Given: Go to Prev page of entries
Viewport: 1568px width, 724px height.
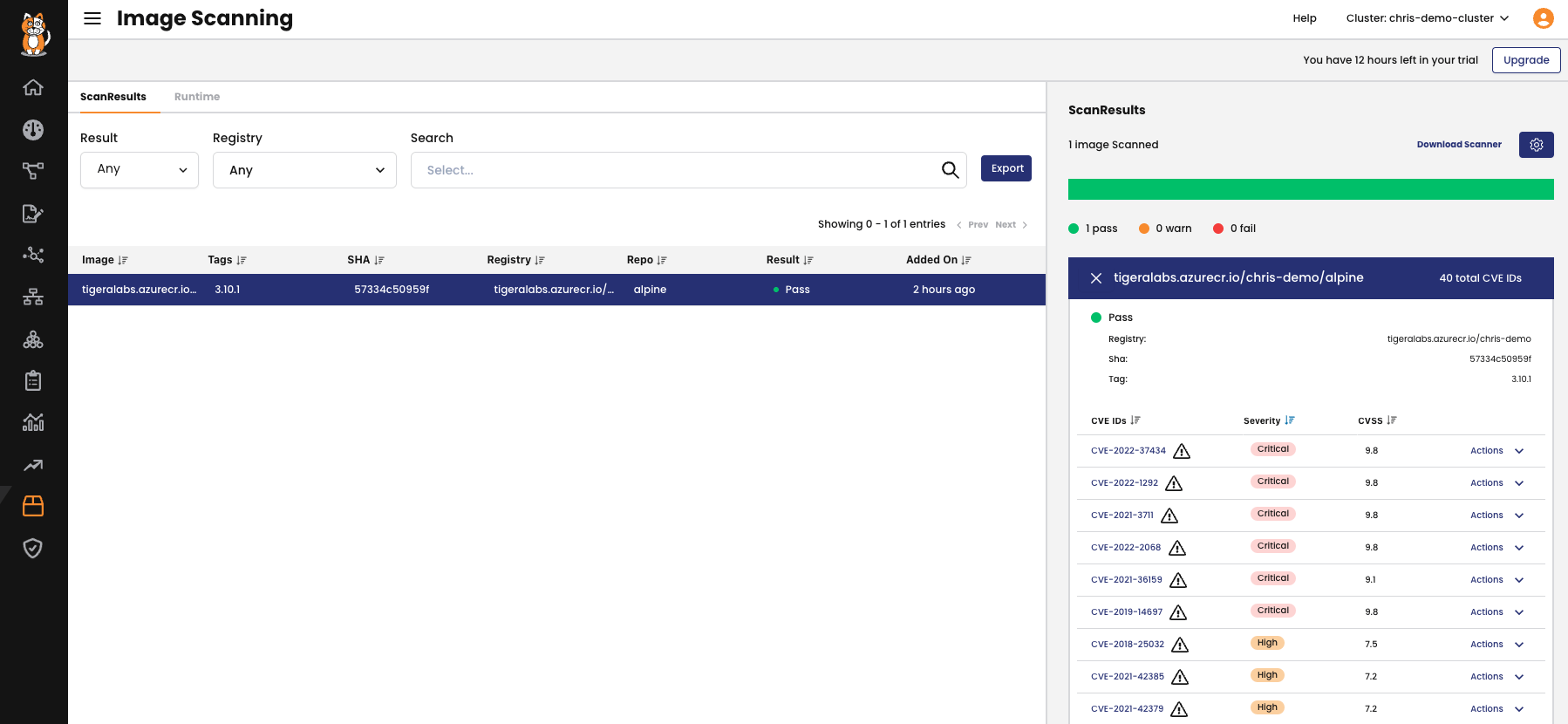Looking at the screenshot, I should pyautogui.click(x=972, y=225).
